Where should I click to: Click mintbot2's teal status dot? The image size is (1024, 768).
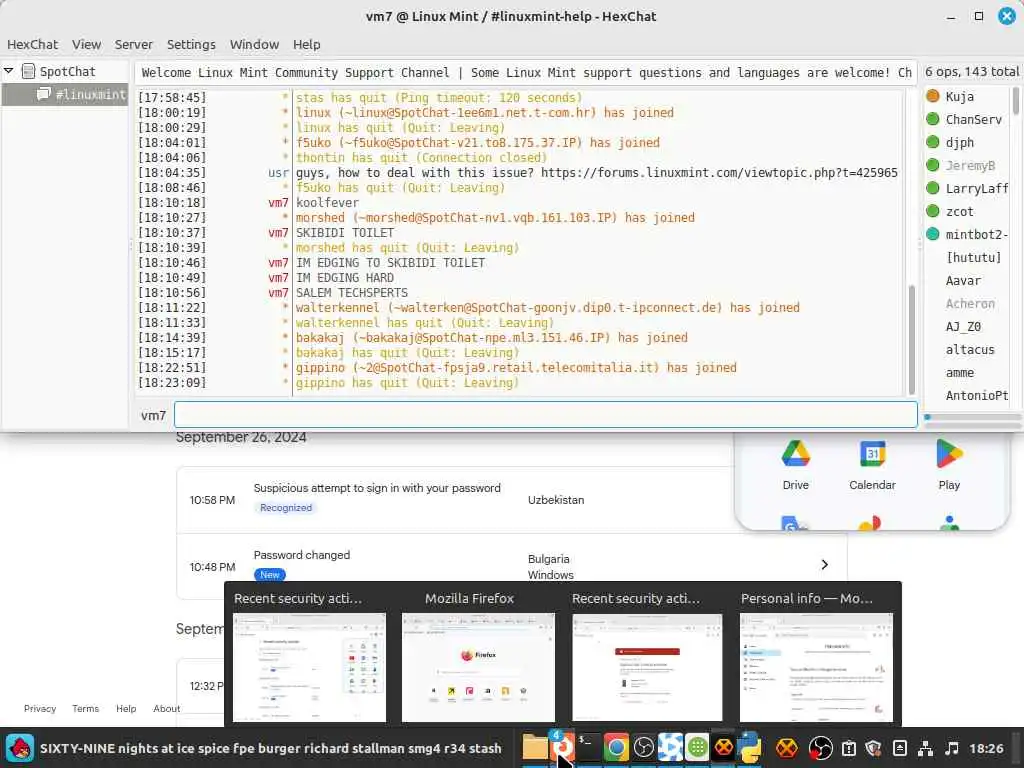(933, 234)
